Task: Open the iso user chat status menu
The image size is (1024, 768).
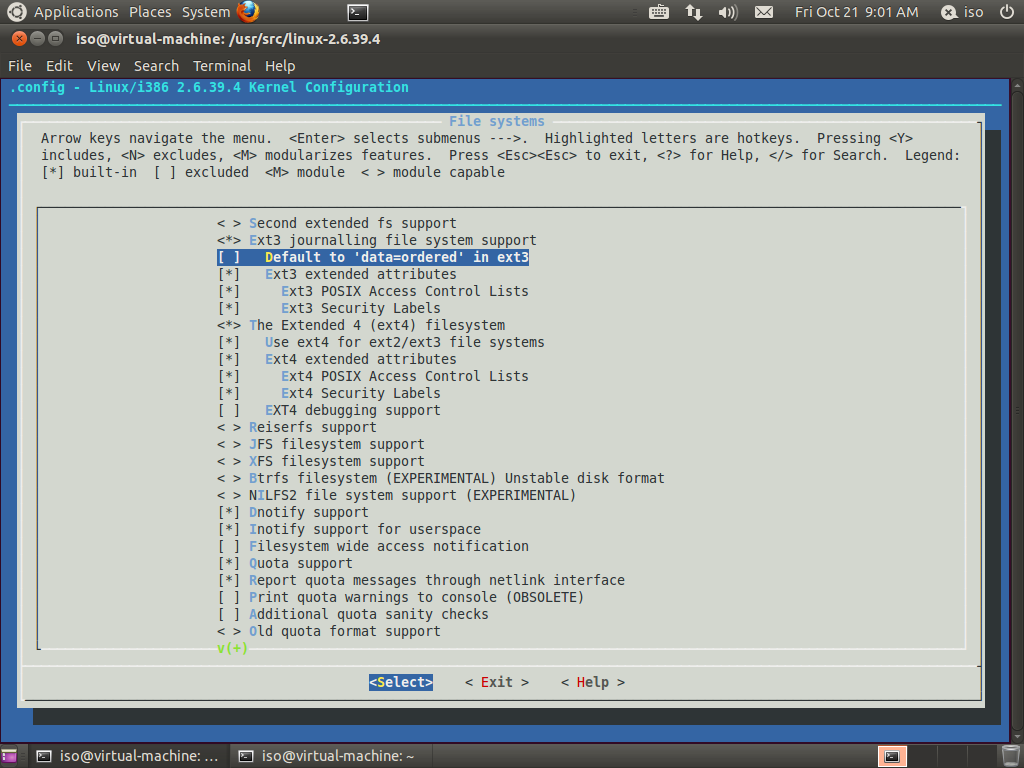Action: pos(963,12)
